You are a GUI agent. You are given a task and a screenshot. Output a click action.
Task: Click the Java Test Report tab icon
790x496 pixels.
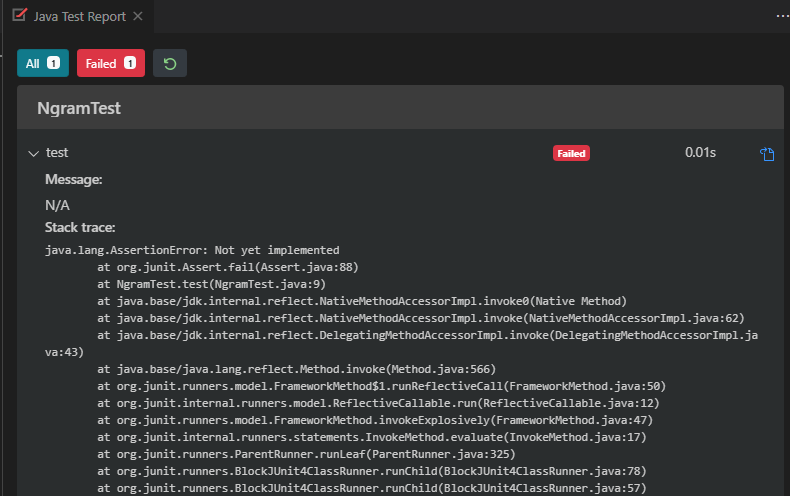pos(19,16)
